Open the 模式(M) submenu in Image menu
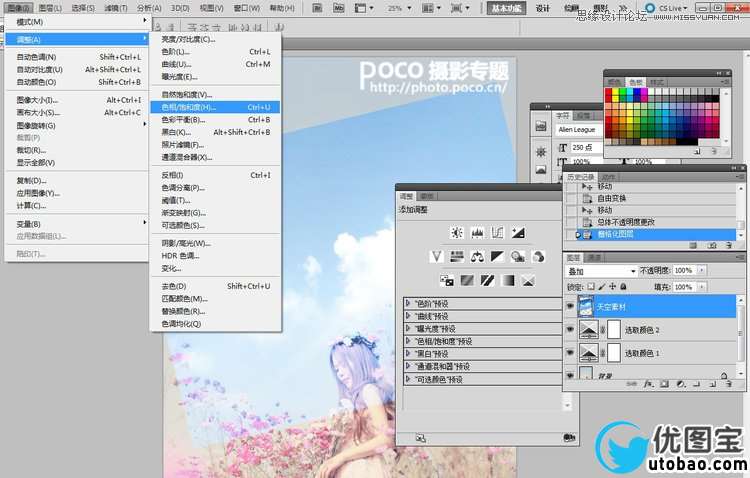This screenshot has height=478, width=750. (x=77, y=22)
